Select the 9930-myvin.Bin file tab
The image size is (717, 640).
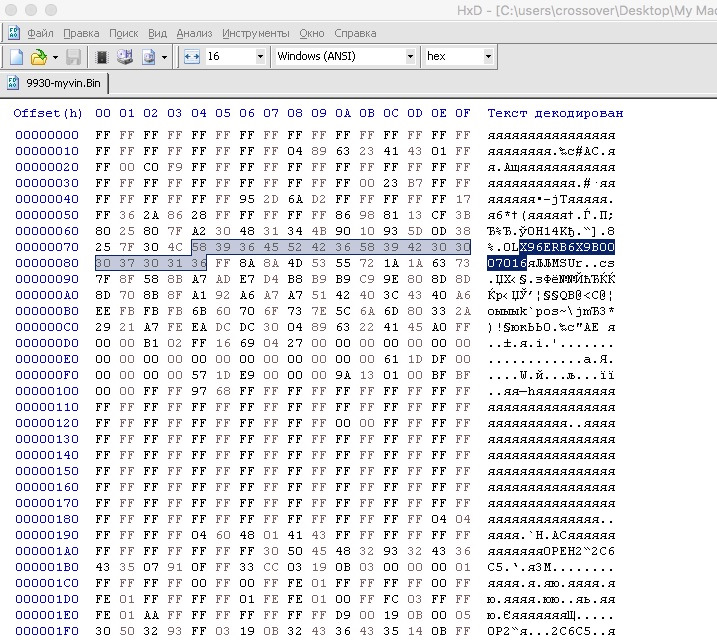coord(55,83)
